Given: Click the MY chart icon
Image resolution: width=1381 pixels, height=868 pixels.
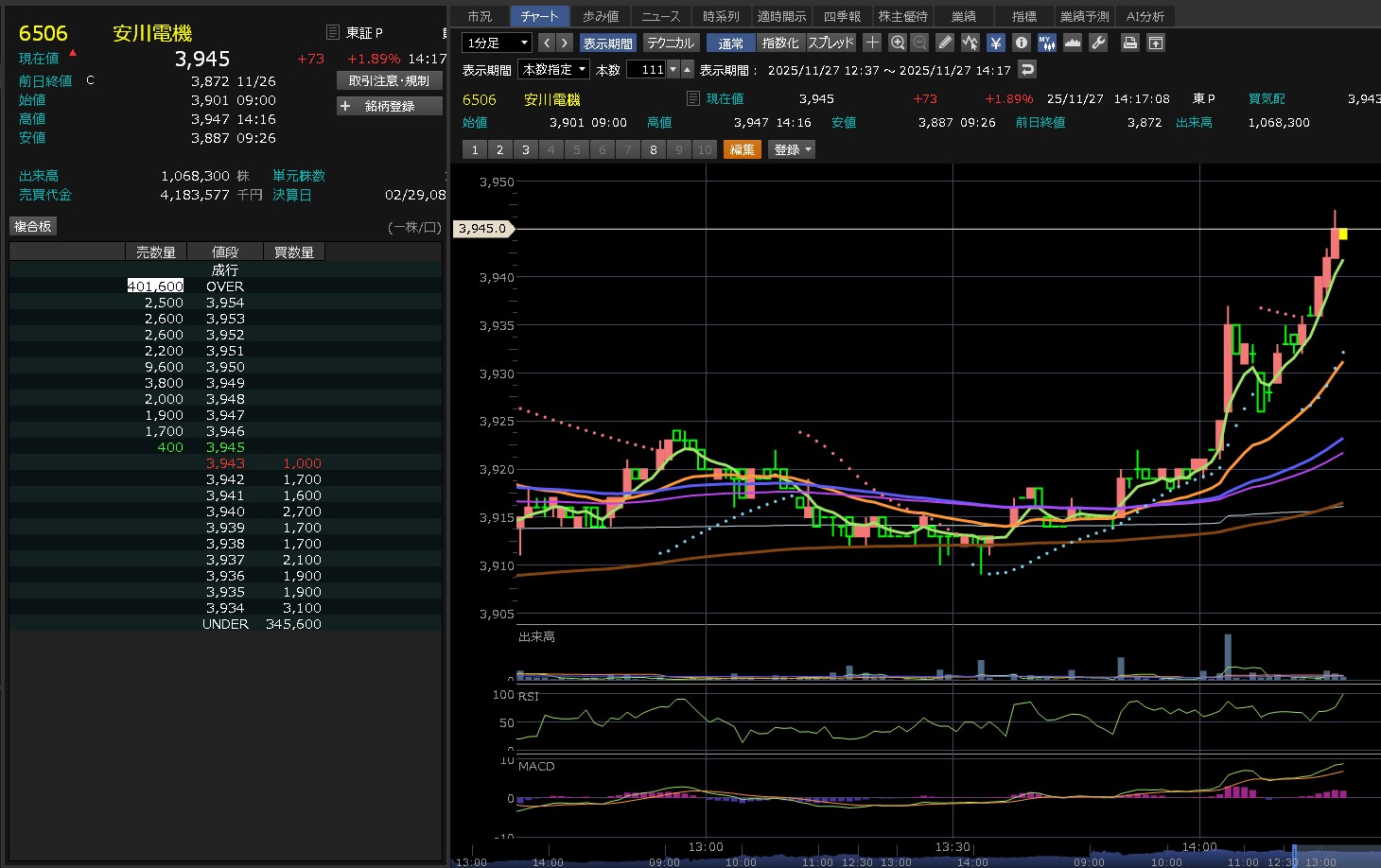Looking at the screenshot, I should [x=1046, y=43].
